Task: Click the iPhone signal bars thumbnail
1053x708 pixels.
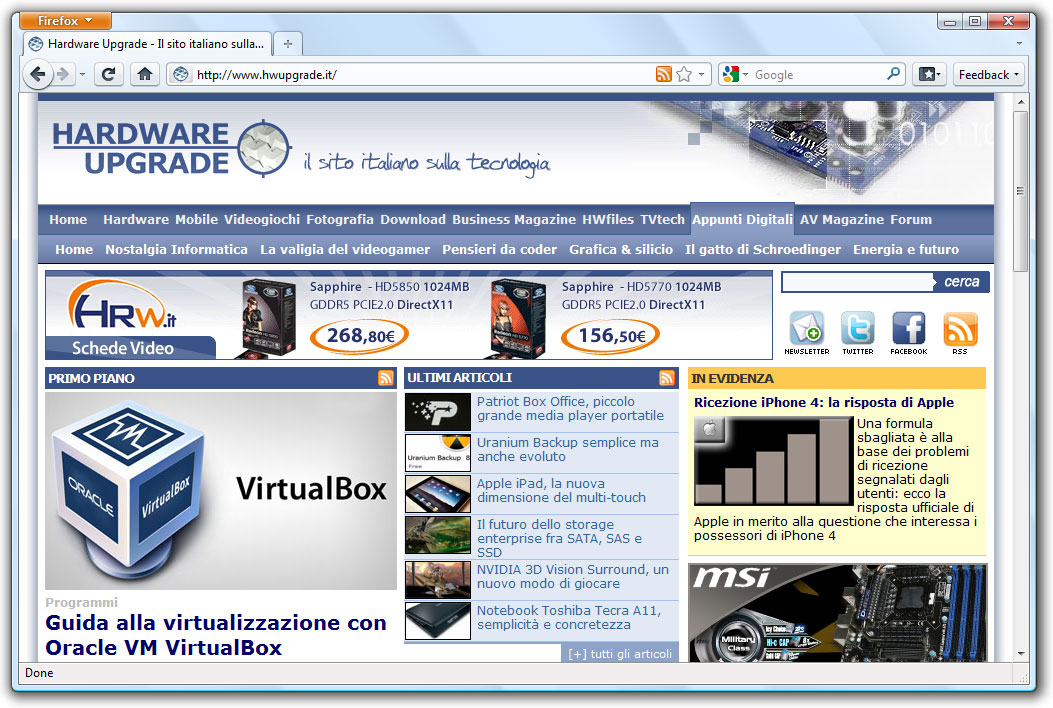Action: pos(773,461)
